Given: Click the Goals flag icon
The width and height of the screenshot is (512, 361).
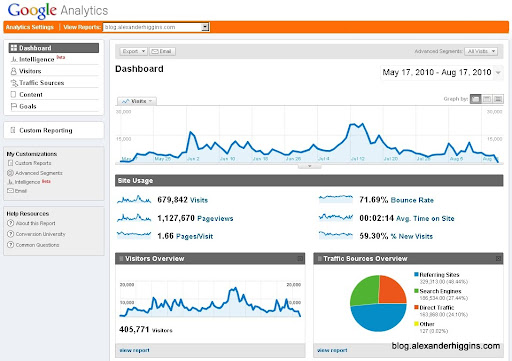Looking at the screenshot, I should tap(14, 106).
